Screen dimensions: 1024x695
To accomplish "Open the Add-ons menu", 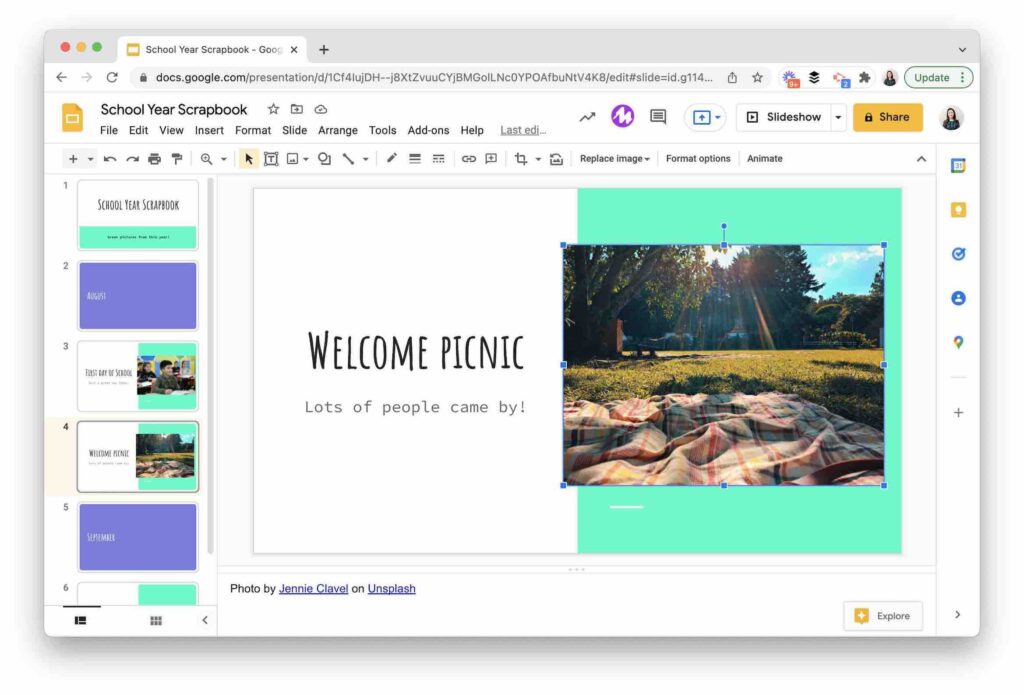I will pyautogui.click(x=428, y=130).
